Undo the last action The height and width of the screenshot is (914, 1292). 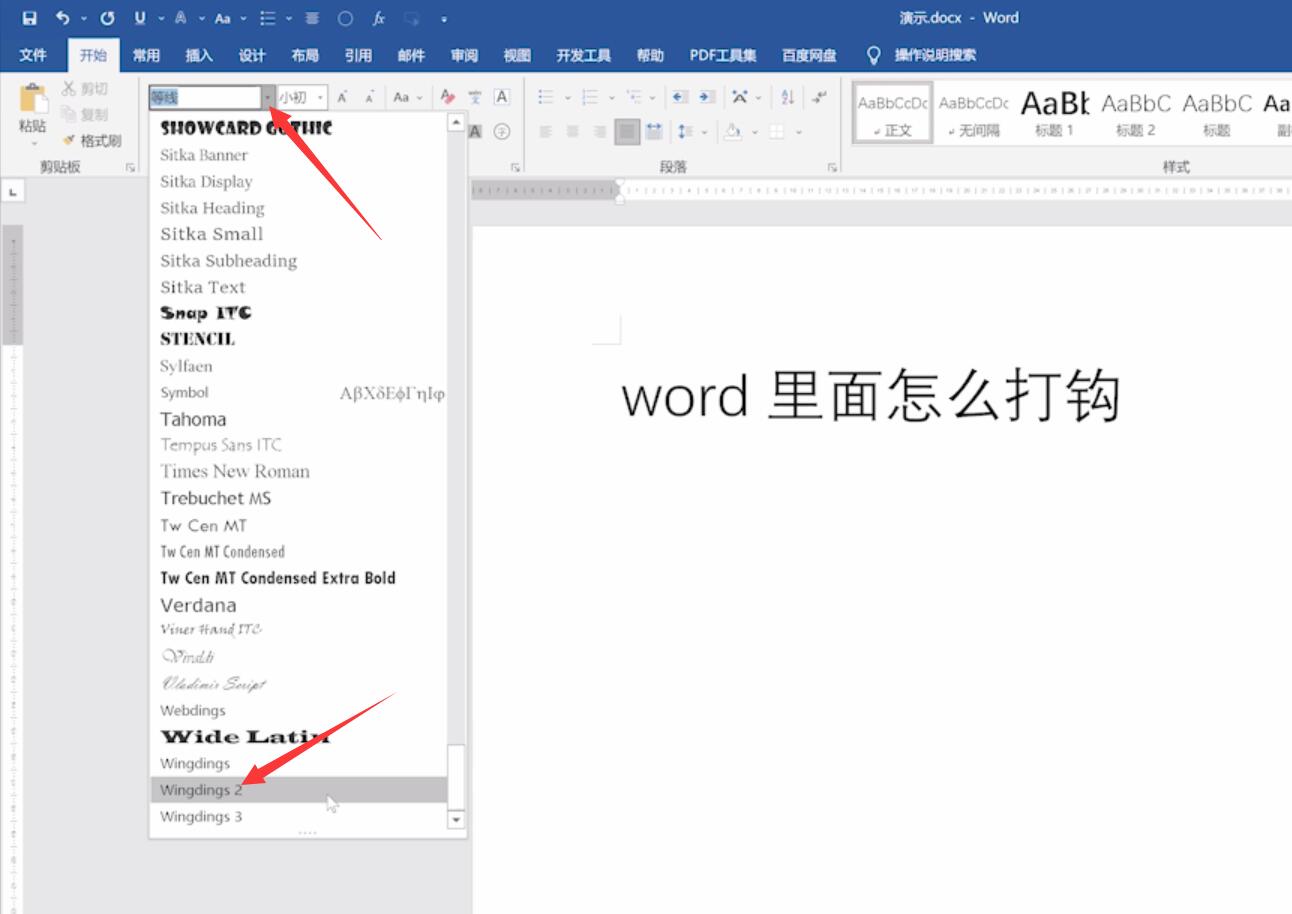62,18
